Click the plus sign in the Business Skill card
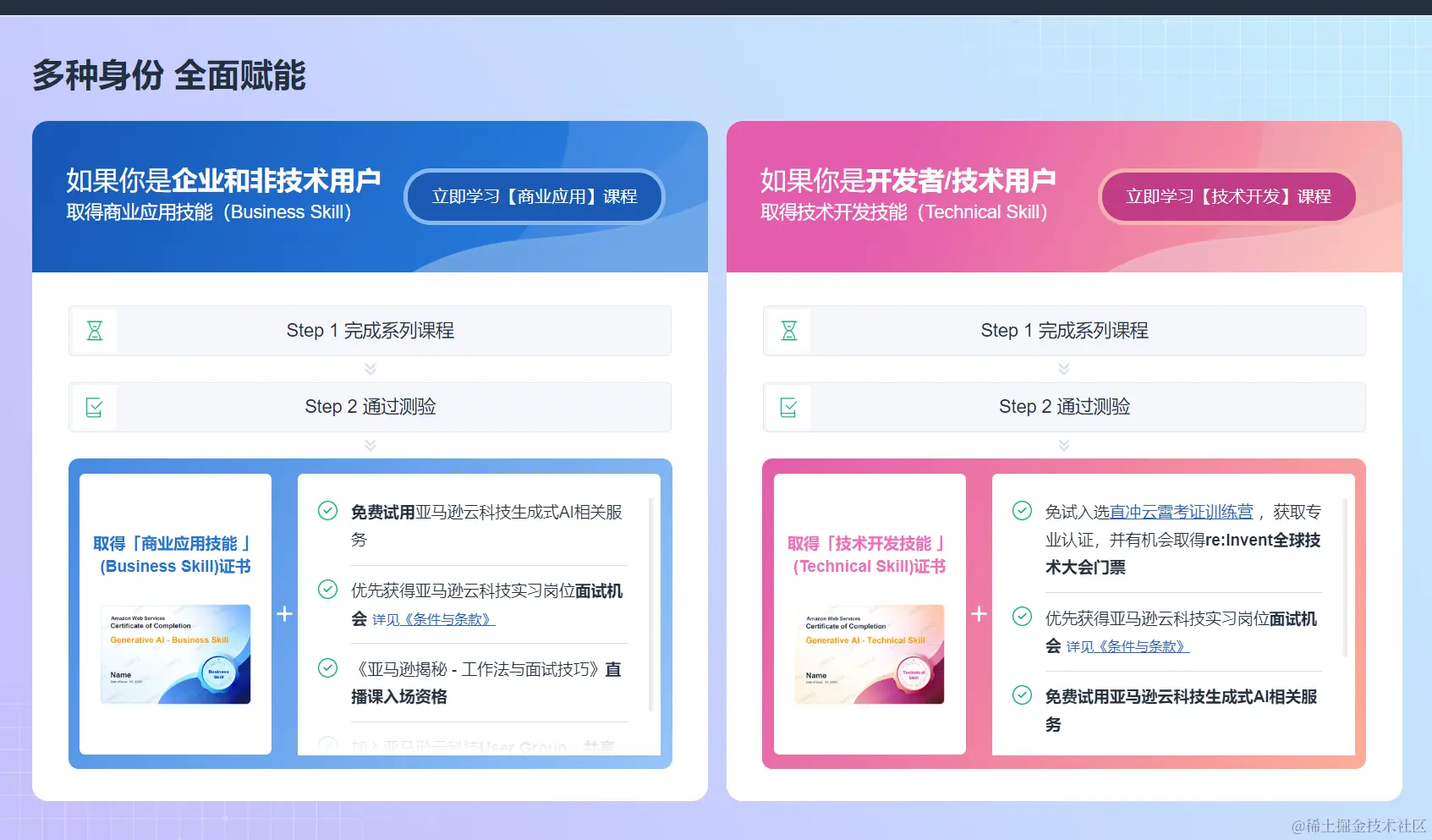Screen dimensions: 1432x840 click(284, 614)
